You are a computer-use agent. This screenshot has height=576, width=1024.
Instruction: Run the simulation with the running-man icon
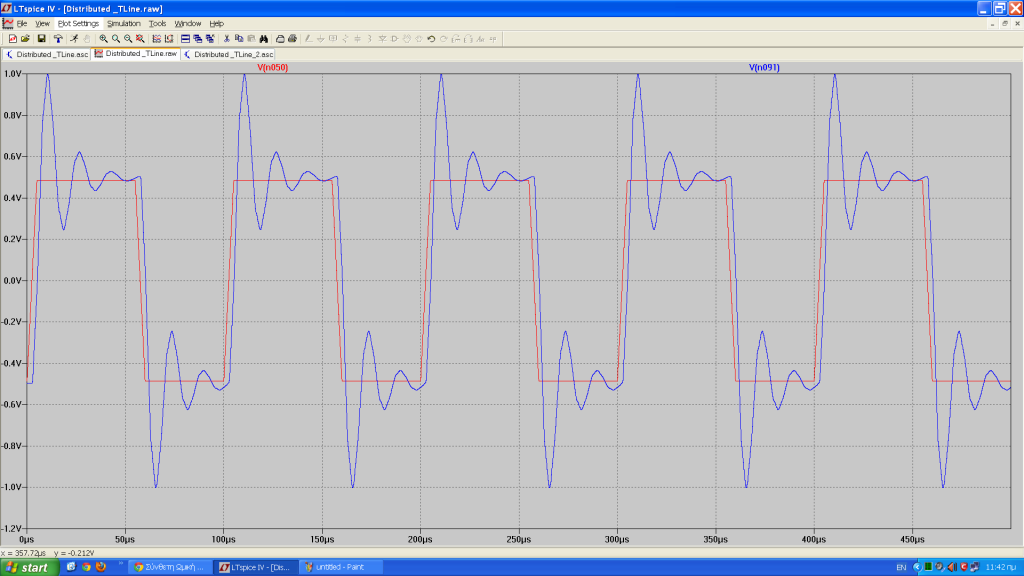(x=75, y=38)
